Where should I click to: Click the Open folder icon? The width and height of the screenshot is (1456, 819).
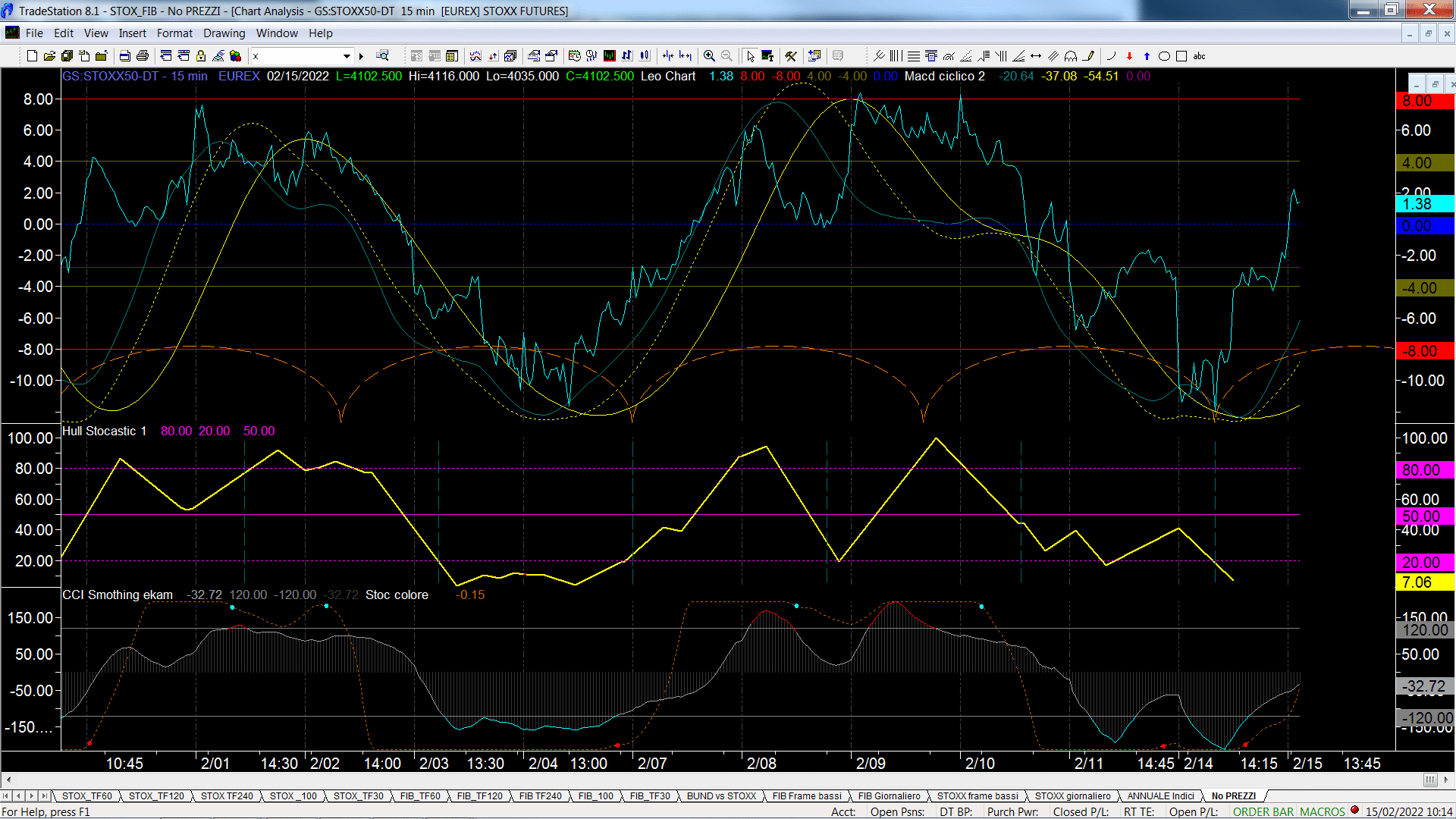49,56
